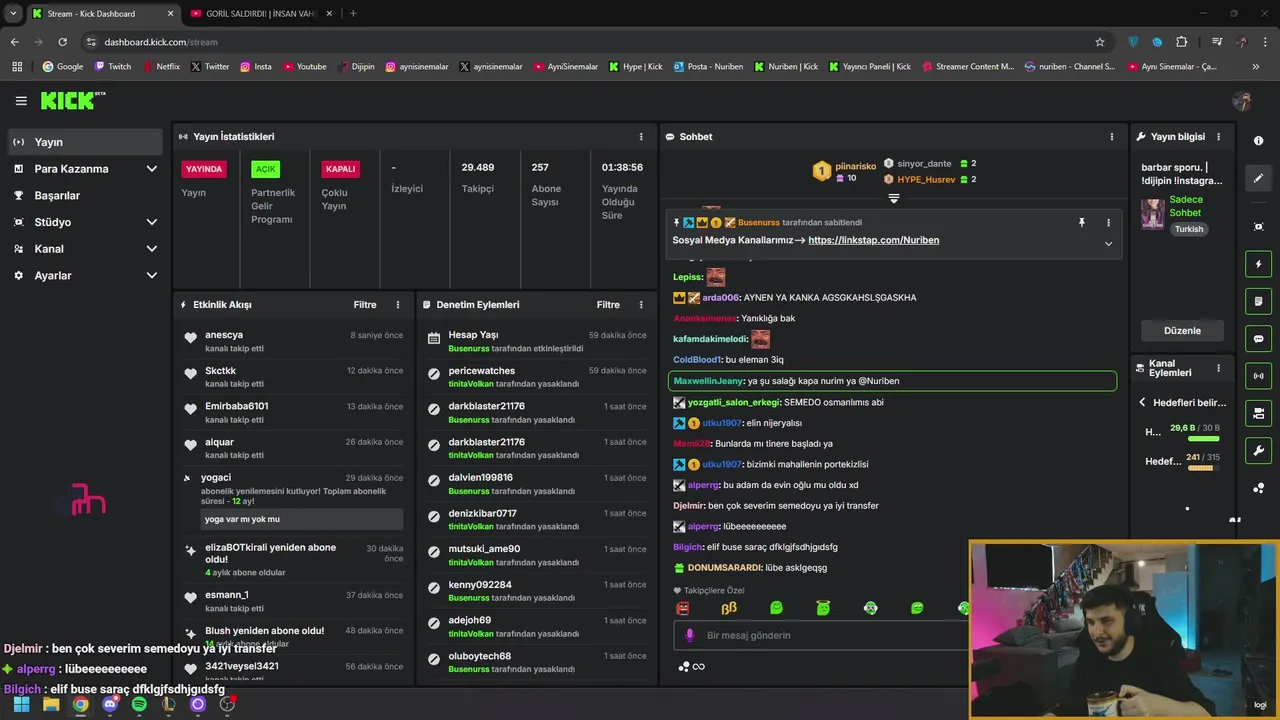Open Etkinlik Akışı Filtre dropdown

365,305
